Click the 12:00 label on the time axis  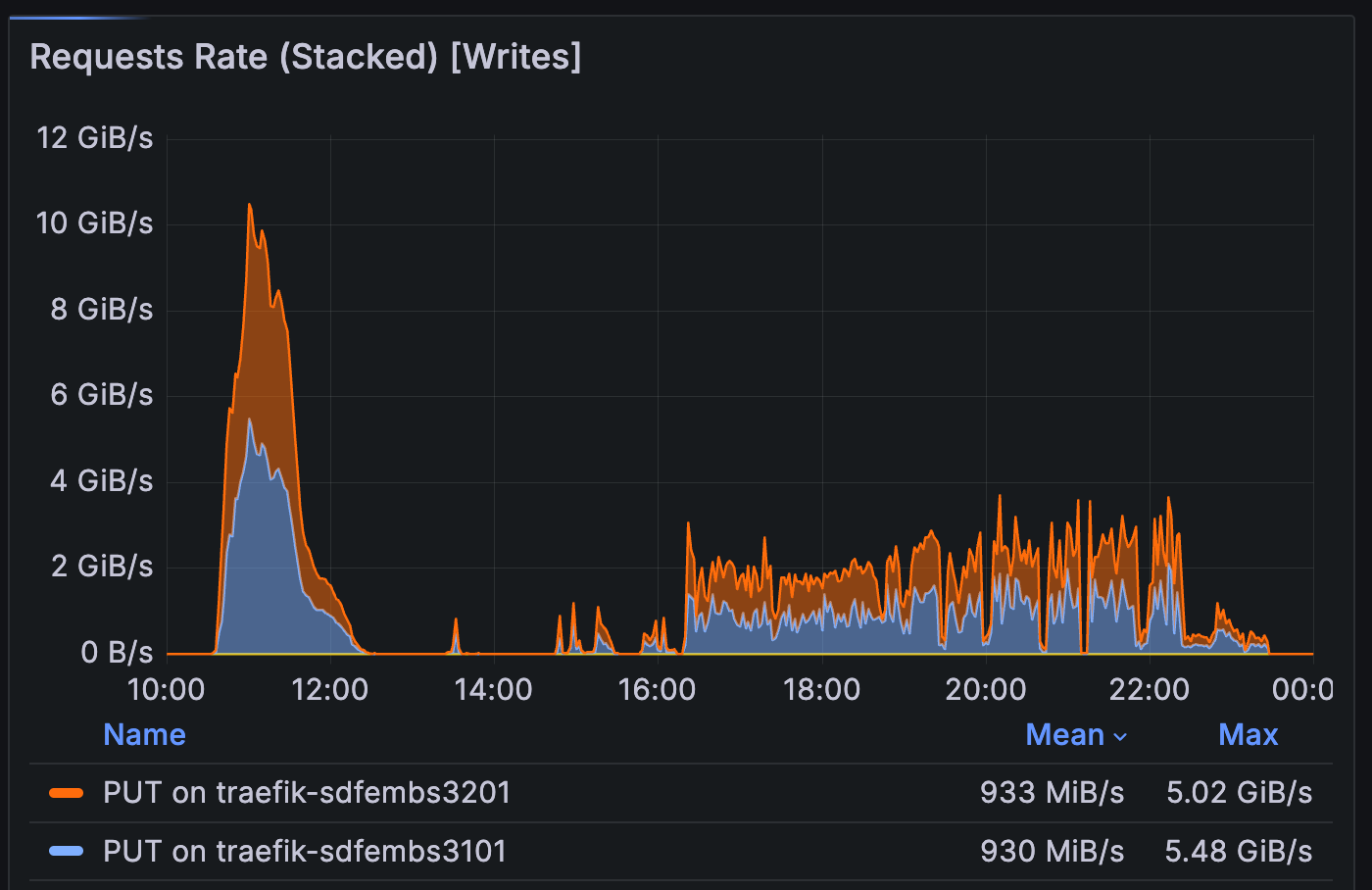(330, 689)
